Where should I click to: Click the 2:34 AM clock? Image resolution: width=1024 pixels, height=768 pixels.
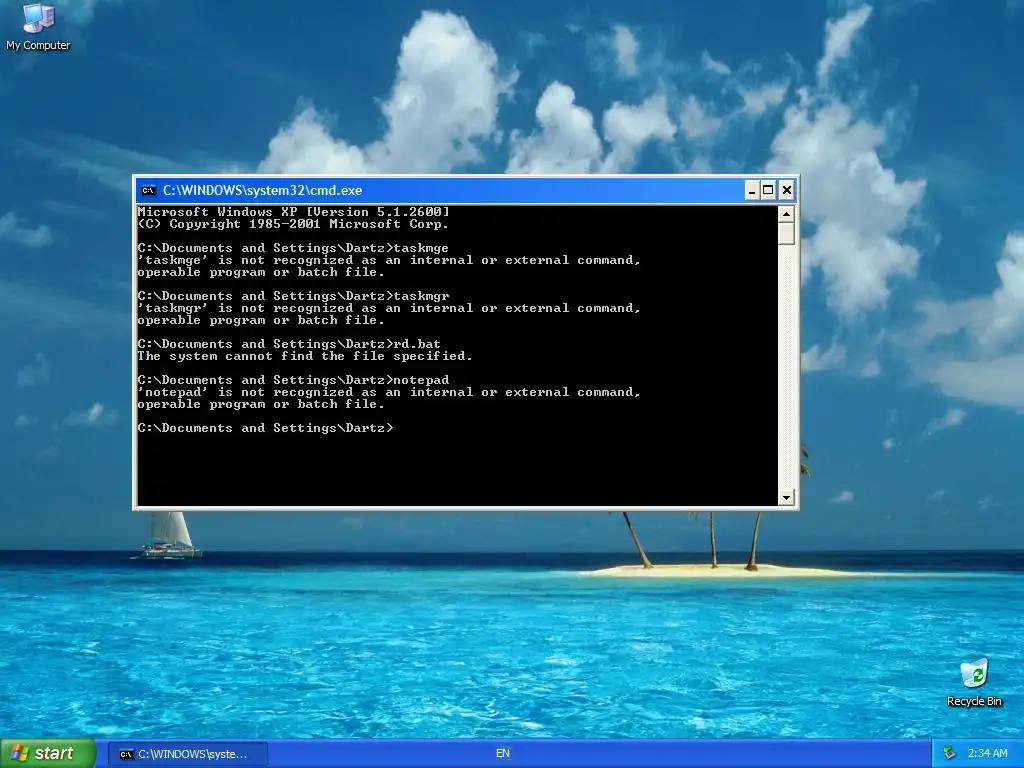pyautogui.click(x=987, y=753)
